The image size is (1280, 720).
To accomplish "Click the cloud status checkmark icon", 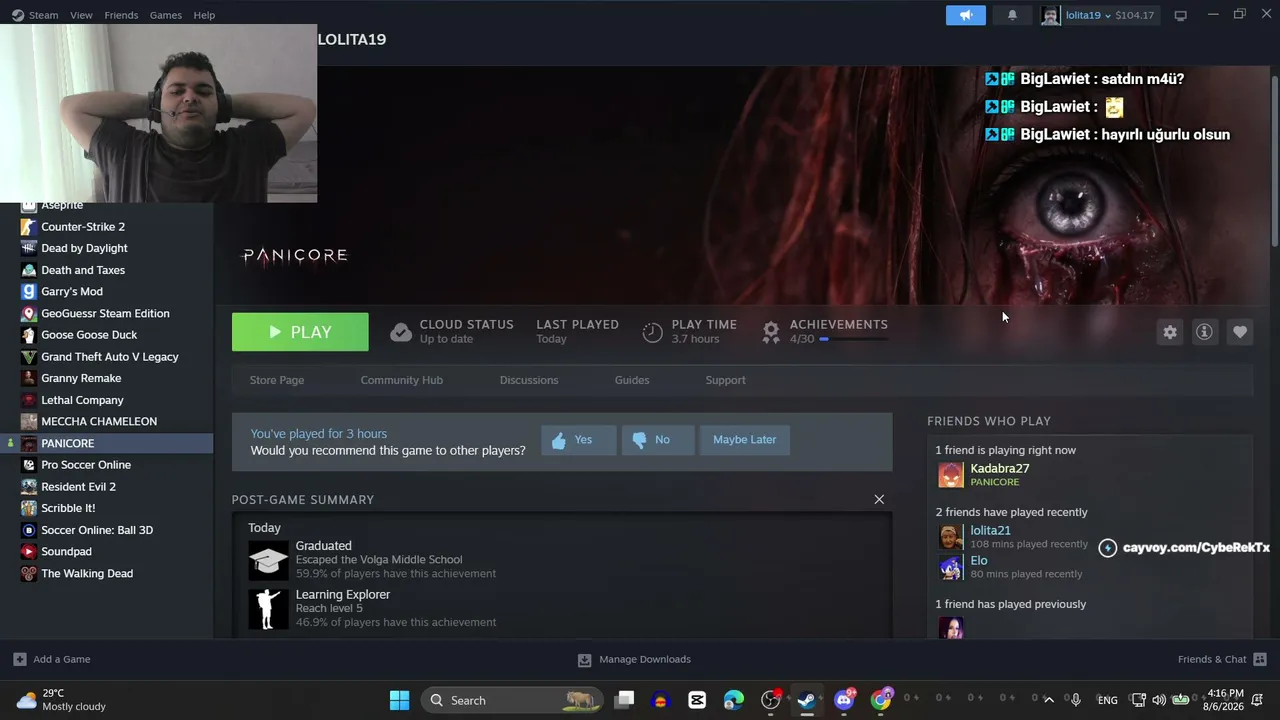I will (x=401, y=332).
